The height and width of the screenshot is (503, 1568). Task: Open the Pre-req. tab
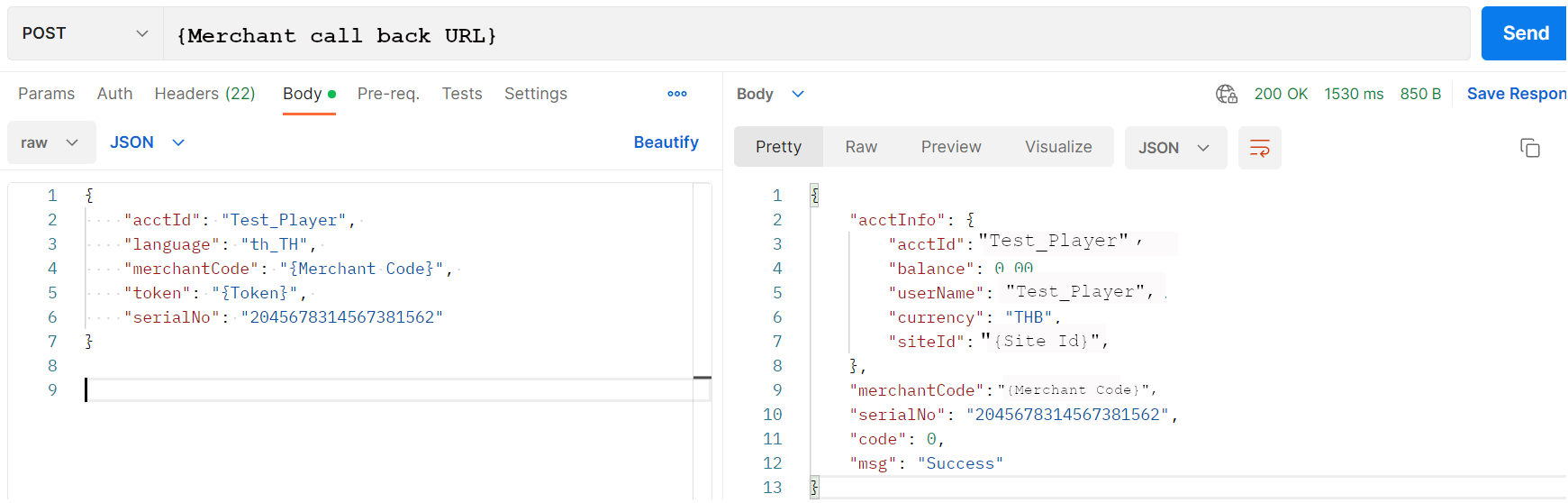coord(388,94)
